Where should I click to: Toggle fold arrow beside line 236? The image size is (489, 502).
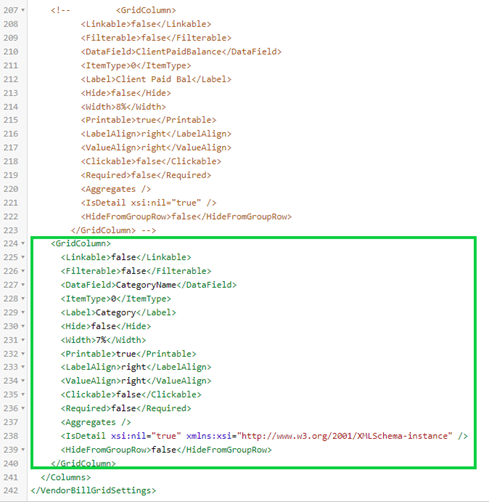tap(23, 408)
